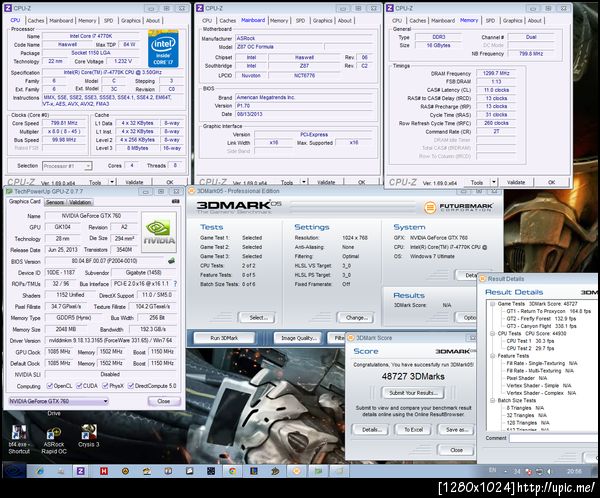The width and height of the screenshot is (600, 498).
Task: Click To Excel button in score dialog
Action: [x=413, y=429]
